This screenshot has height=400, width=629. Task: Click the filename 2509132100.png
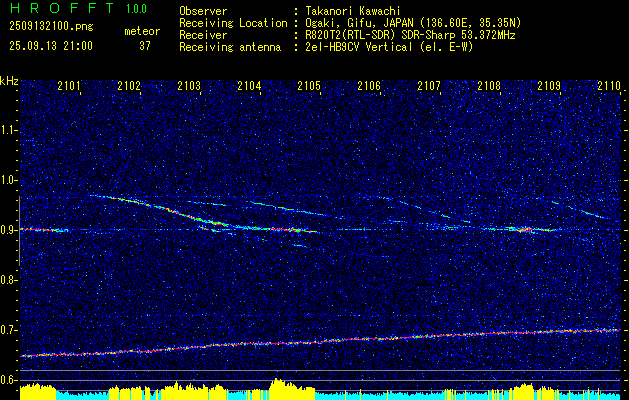[51, 27]
